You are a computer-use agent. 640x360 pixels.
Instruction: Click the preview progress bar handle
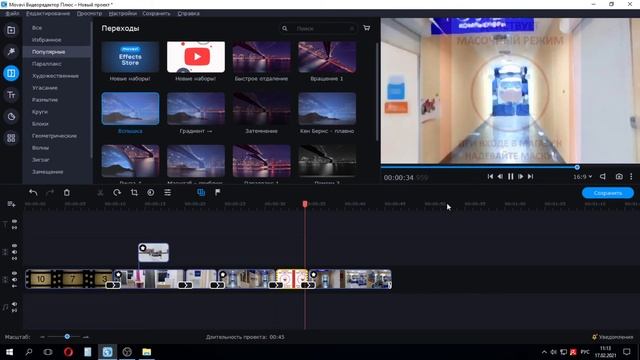pyautogui.click(x=577, y=167)
